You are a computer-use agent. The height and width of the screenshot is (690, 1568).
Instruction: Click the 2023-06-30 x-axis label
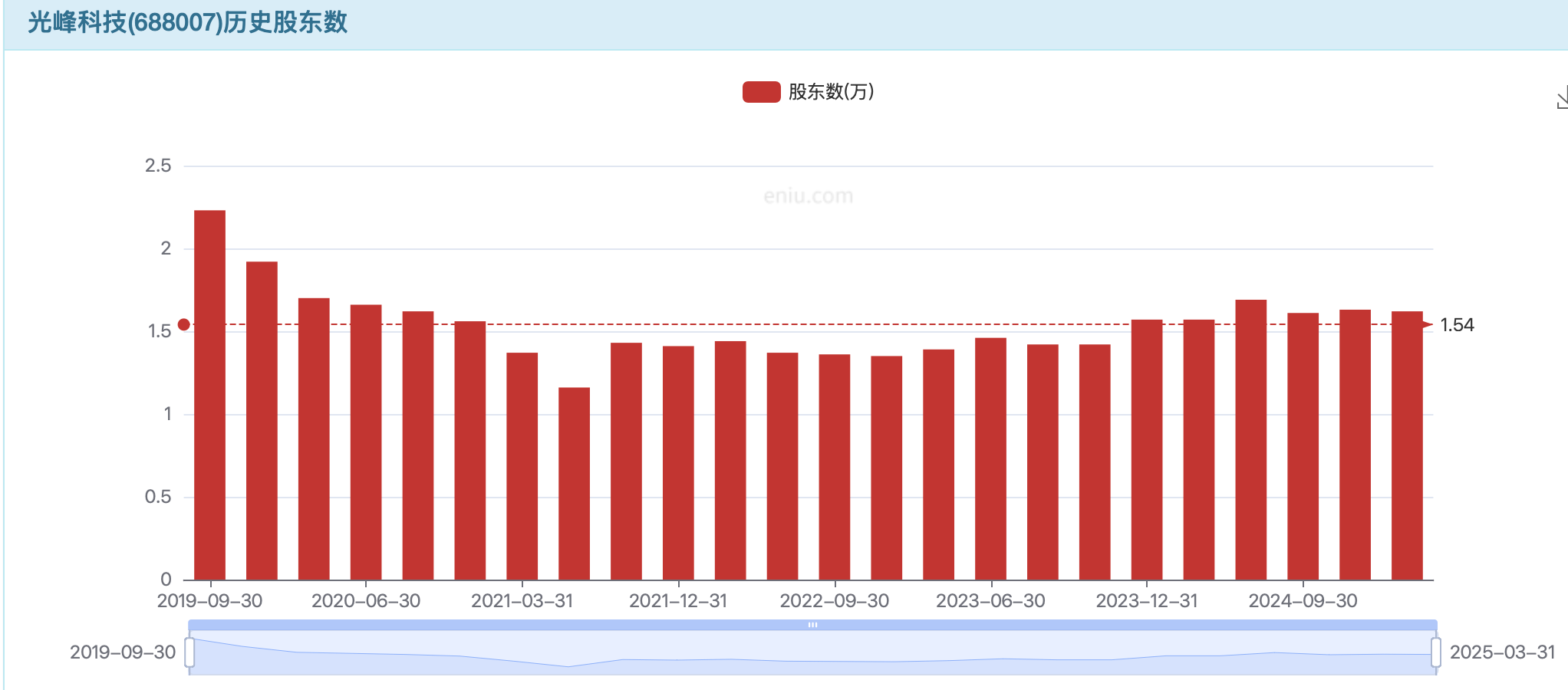pos(990,601)
